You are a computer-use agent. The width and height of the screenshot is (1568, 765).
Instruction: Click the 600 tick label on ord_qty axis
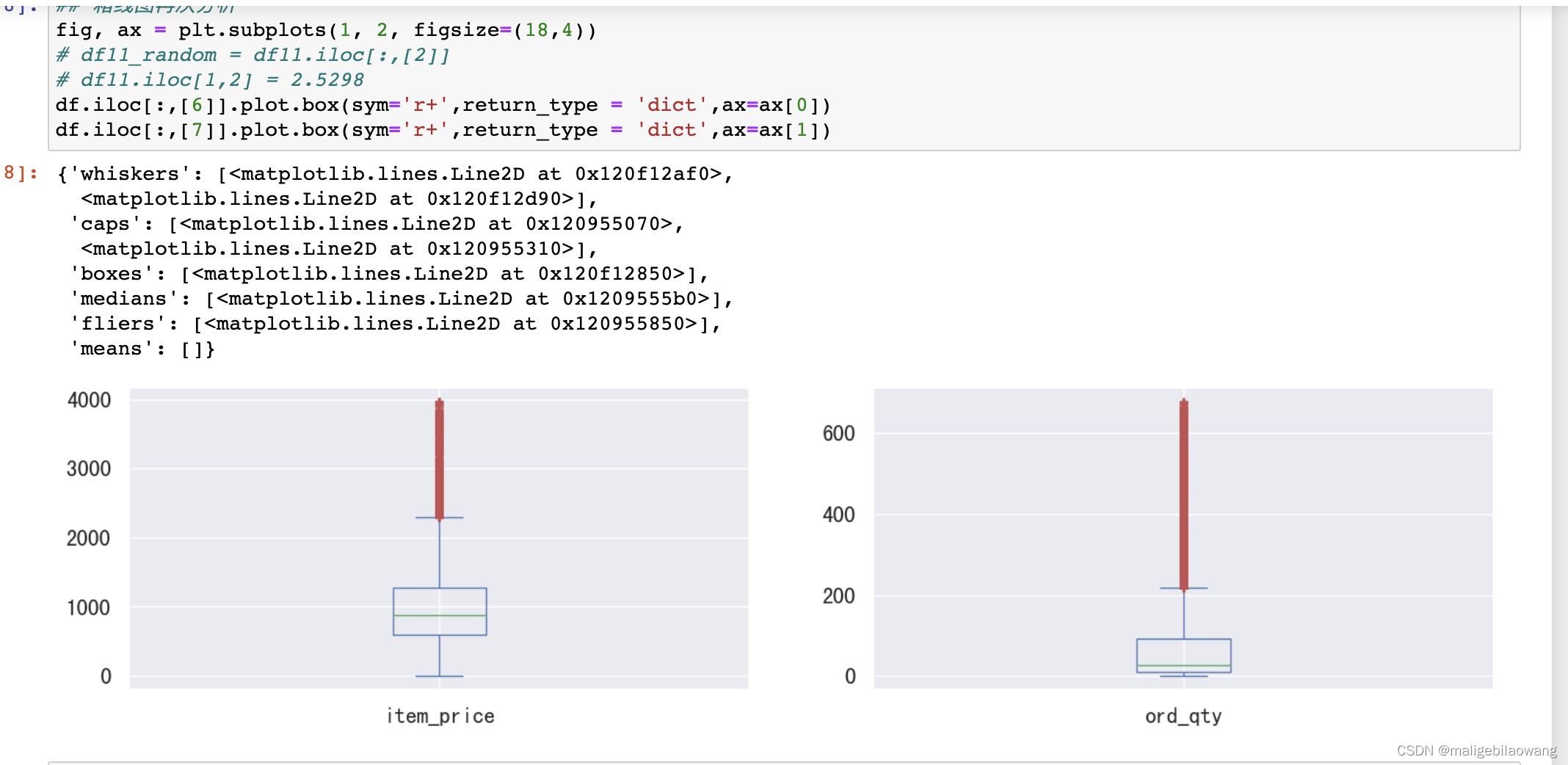[x=838, y=433]
